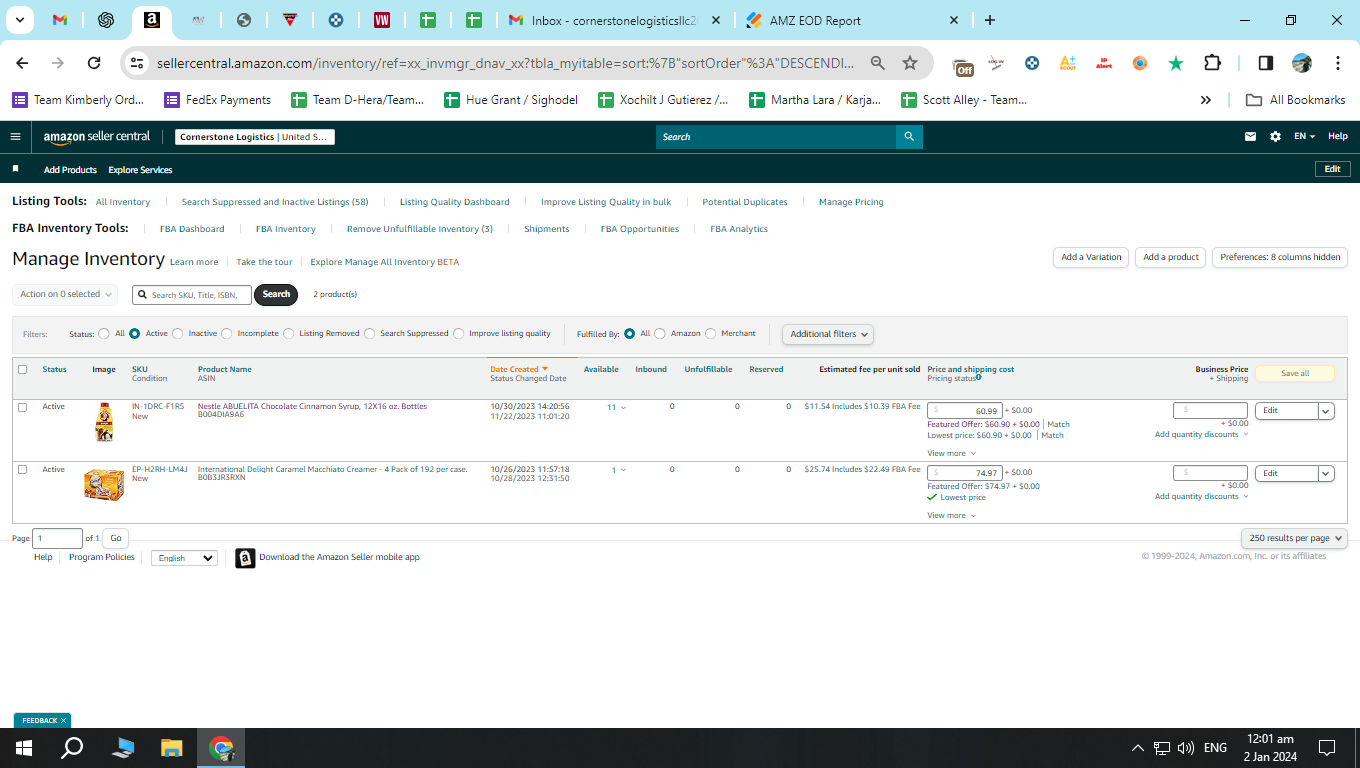
Task: Open the Nestle ABUELITA product name link
Action: pos(312,407)
